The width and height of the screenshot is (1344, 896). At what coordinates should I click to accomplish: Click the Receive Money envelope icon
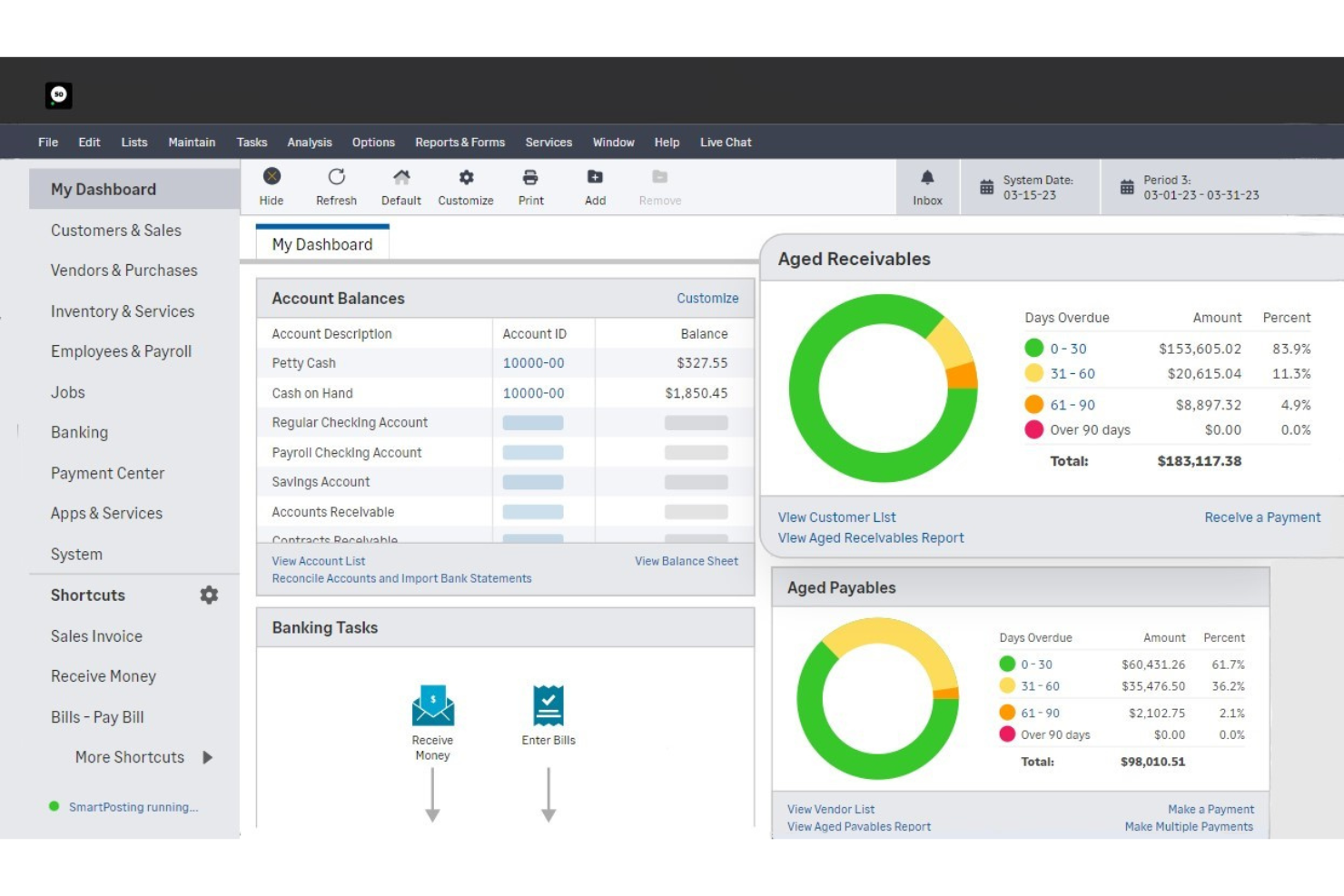[433, 705]
